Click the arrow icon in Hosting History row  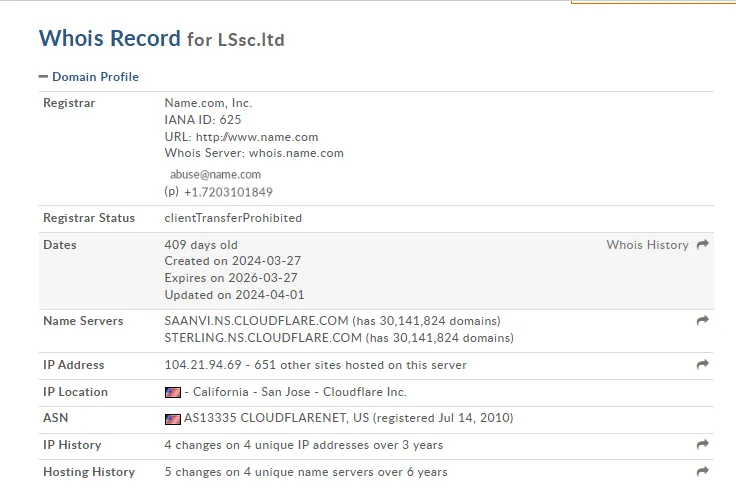click(x=703, y=472)
